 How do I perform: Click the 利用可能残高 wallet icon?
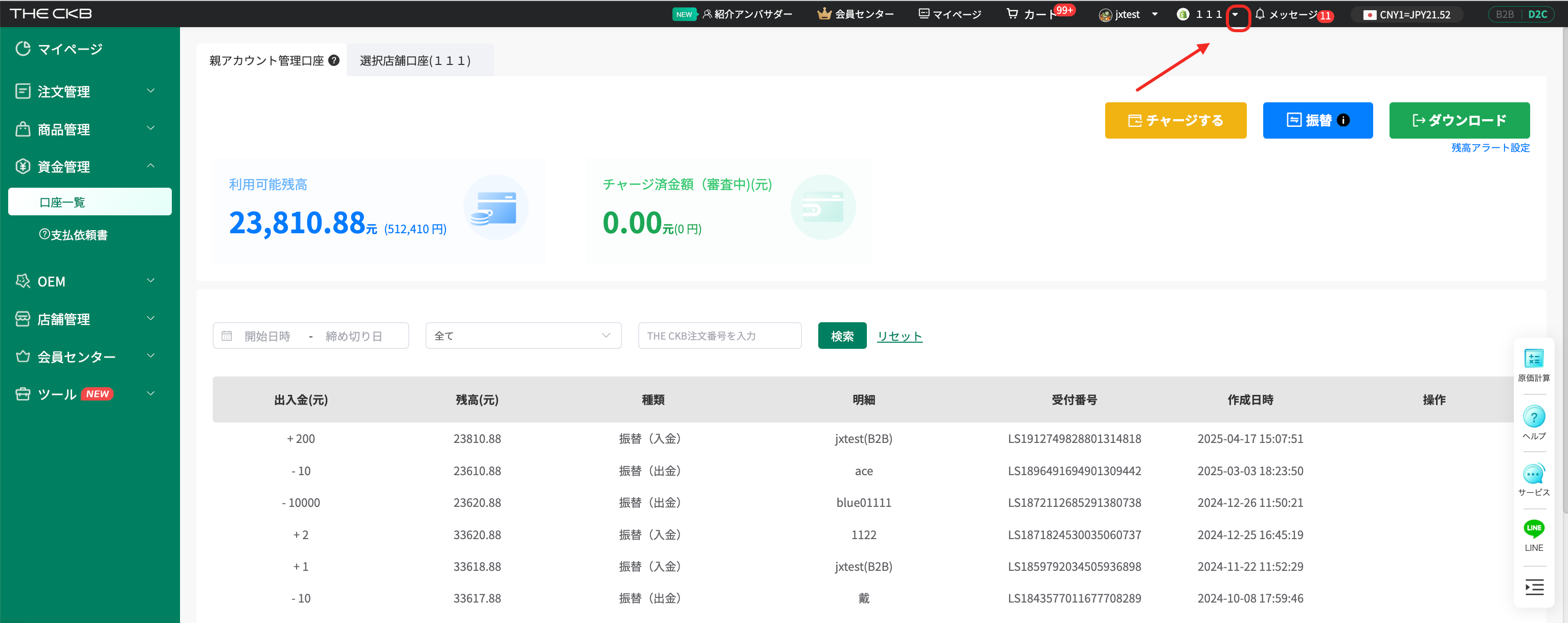[x=496, y=208]
